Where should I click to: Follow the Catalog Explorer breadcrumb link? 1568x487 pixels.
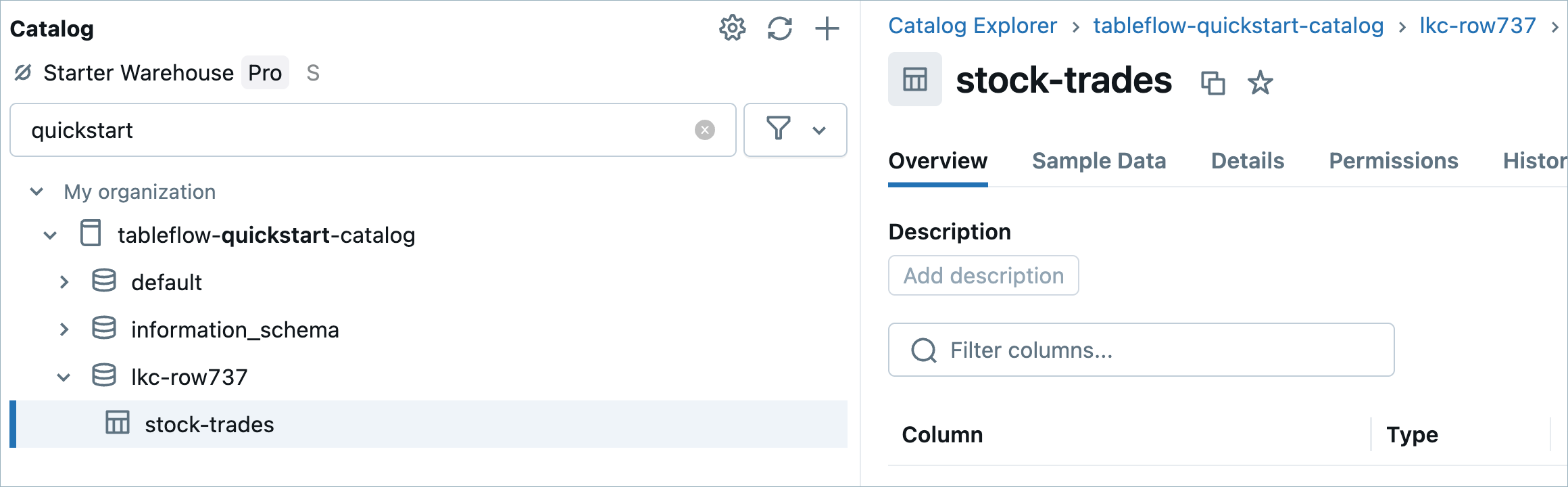tap(972, 26)
